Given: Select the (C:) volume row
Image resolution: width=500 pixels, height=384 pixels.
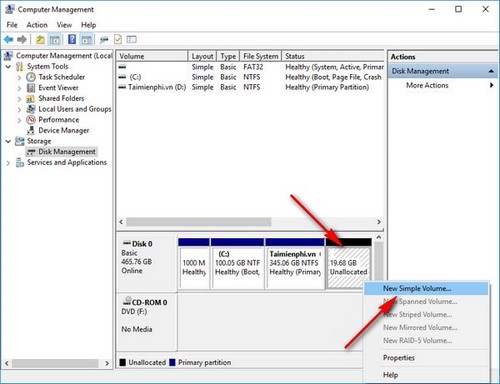Looking at the screenshot, I should 250,77.
